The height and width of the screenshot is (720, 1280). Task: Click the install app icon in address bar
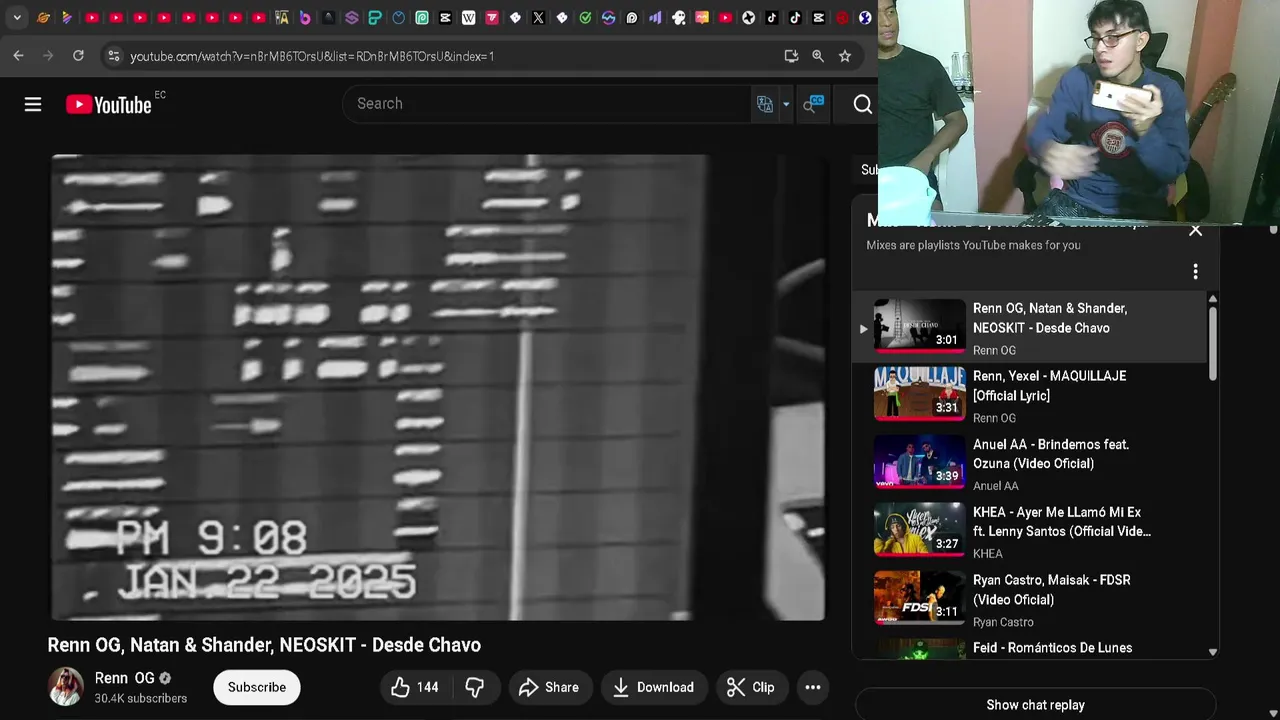tap(791, 56)
